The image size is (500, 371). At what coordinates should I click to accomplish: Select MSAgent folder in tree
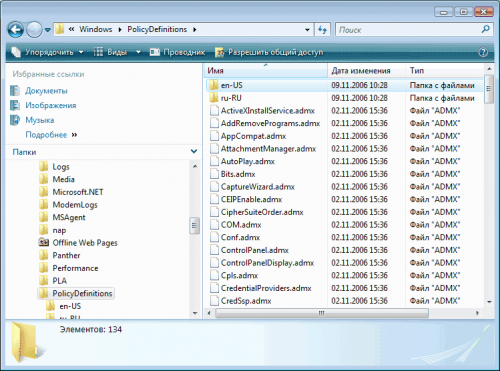click(x=69, y=217)
